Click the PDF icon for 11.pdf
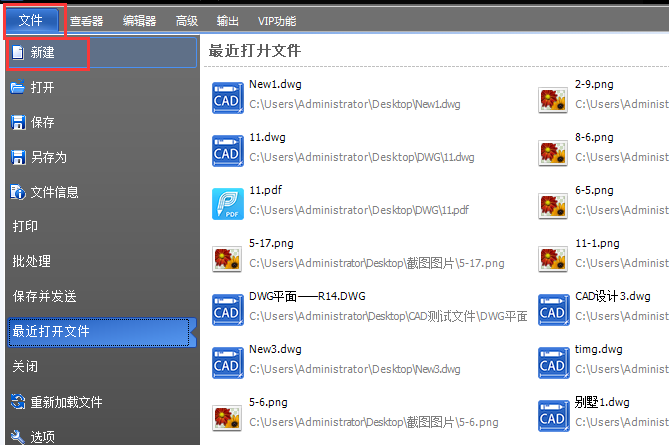669x445 pixels. pyautogui.click(x=228, y=204)
